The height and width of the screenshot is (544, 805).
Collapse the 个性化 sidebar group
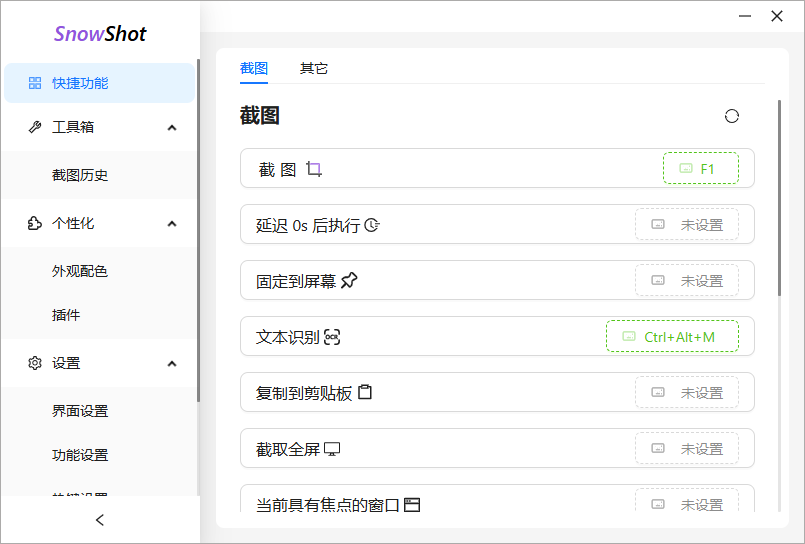coord(171,223)
